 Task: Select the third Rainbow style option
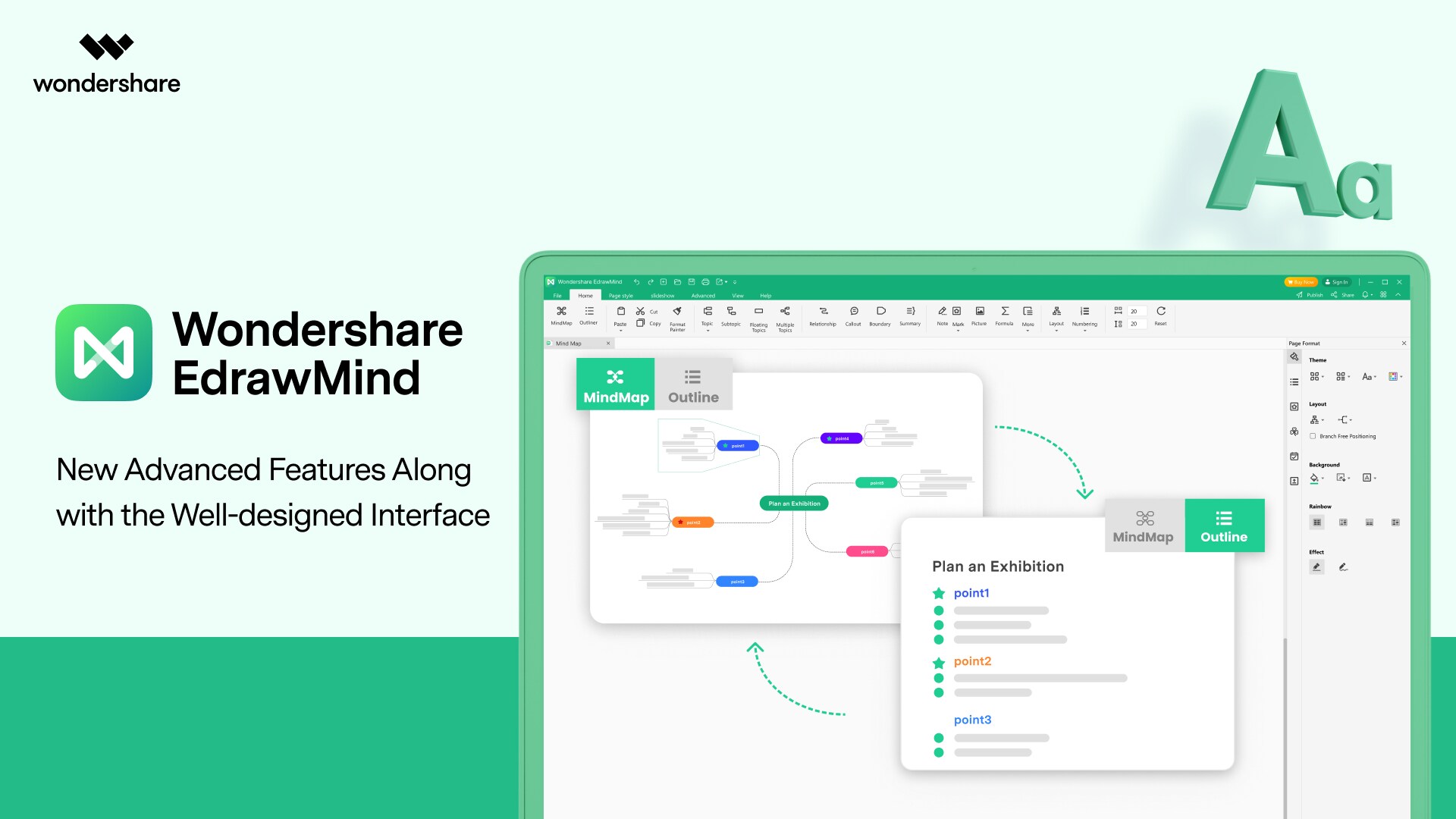click(x=1370, y=522)
